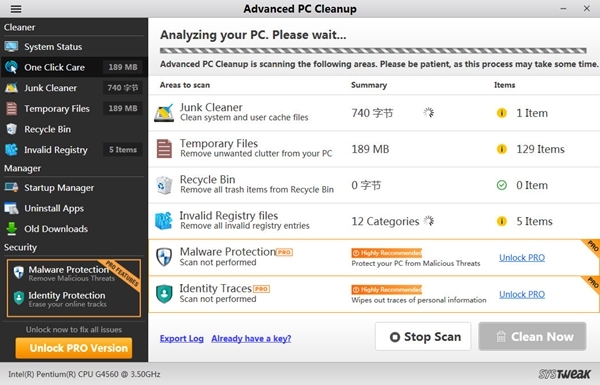Click the Clean Now button

tap(532, 336)
